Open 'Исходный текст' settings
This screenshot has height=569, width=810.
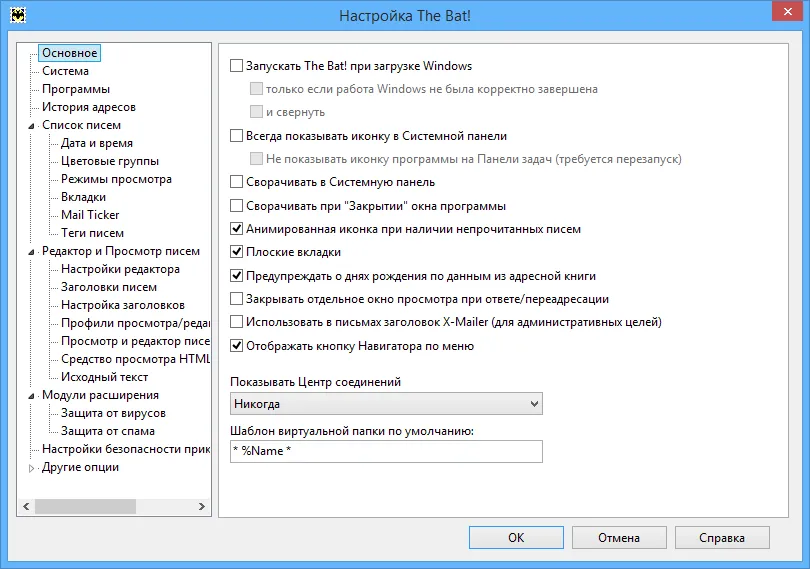pos(105,377)
